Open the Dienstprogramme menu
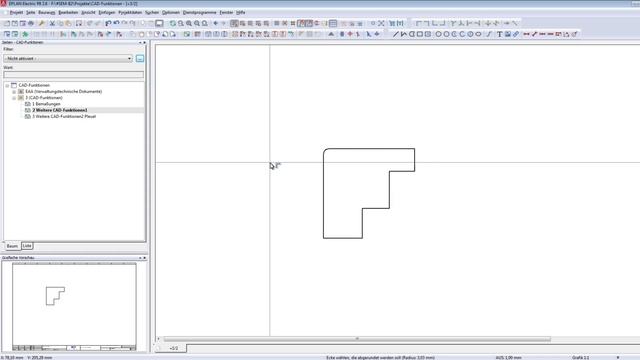The height and width of the screenshot is (360, 640). click(x=199, y=13)
